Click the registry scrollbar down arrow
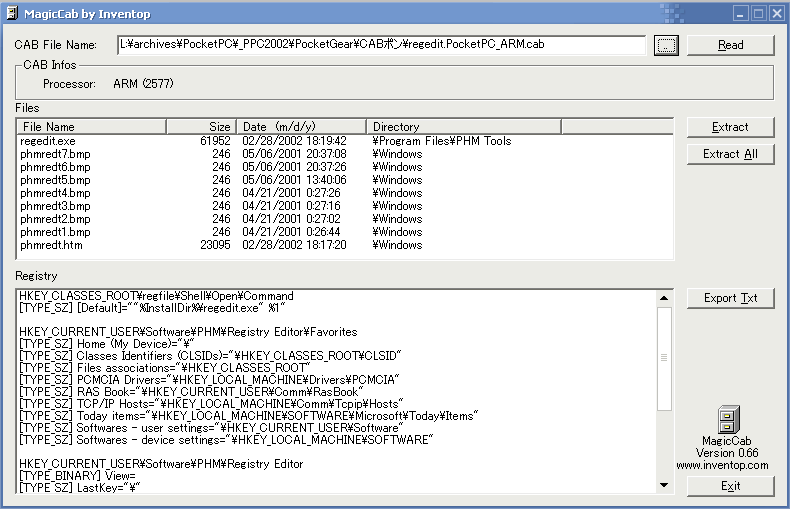 (664, 485)
